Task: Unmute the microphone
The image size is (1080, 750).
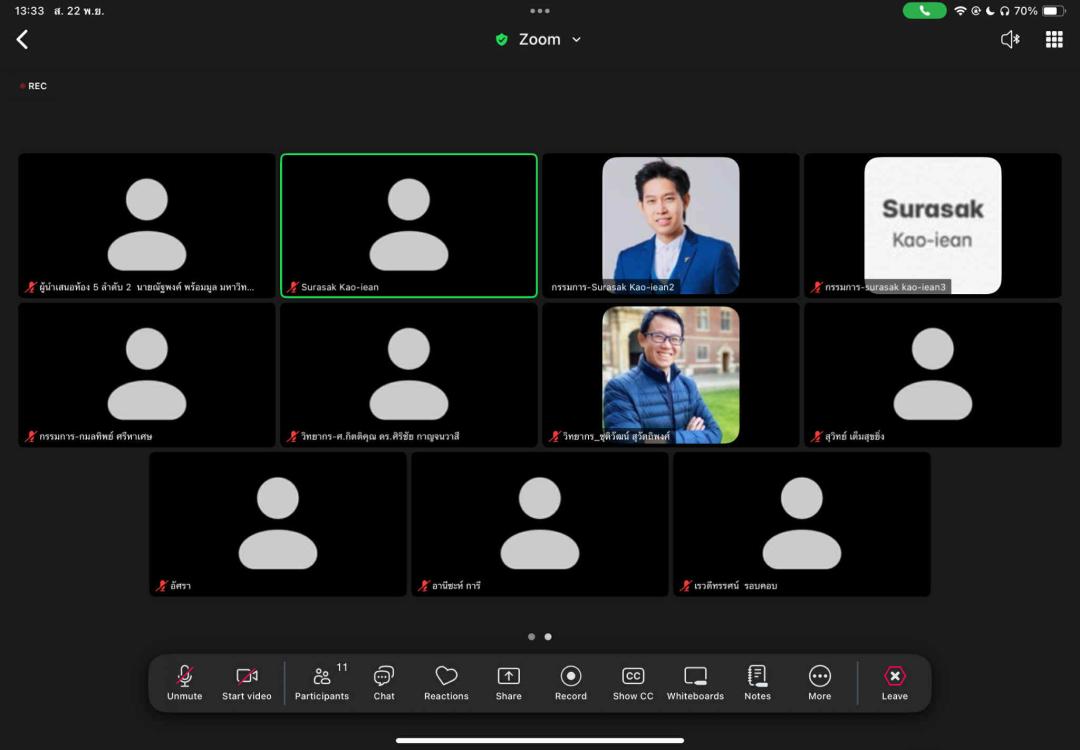Action: [x=184, y=683]
